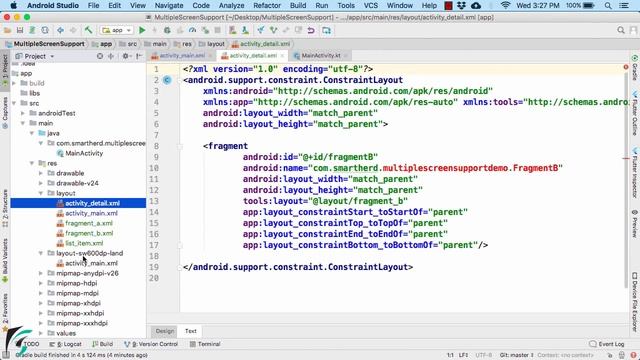Select the Text tab below the editor
The image size is (640, 360).
(x=191, y=331)
